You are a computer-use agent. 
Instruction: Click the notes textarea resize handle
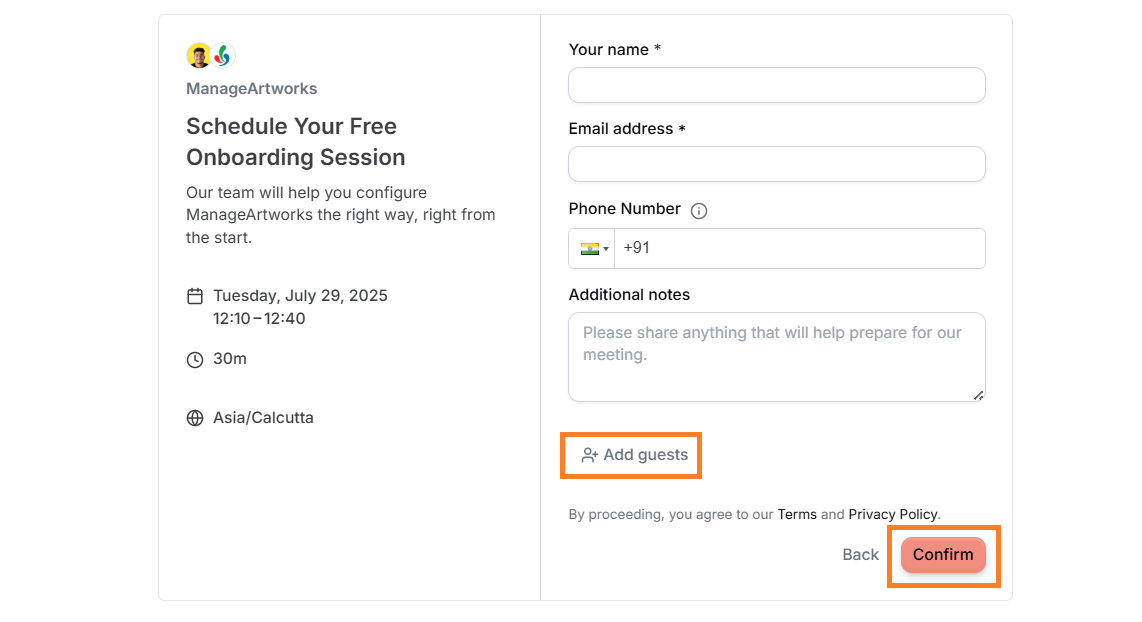point(978,395)
